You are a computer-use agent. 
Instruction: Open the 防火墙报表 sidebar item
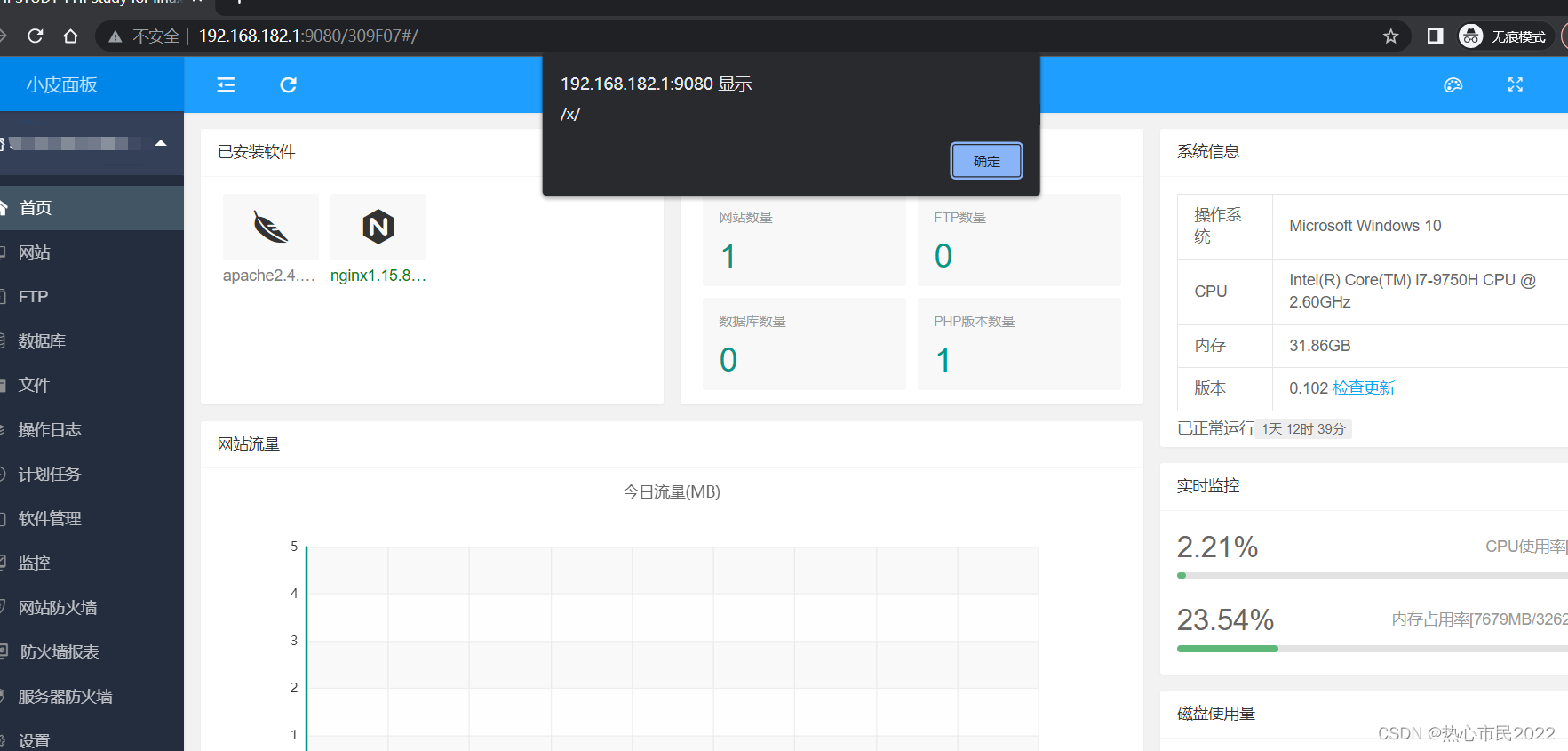coord(92,652)
